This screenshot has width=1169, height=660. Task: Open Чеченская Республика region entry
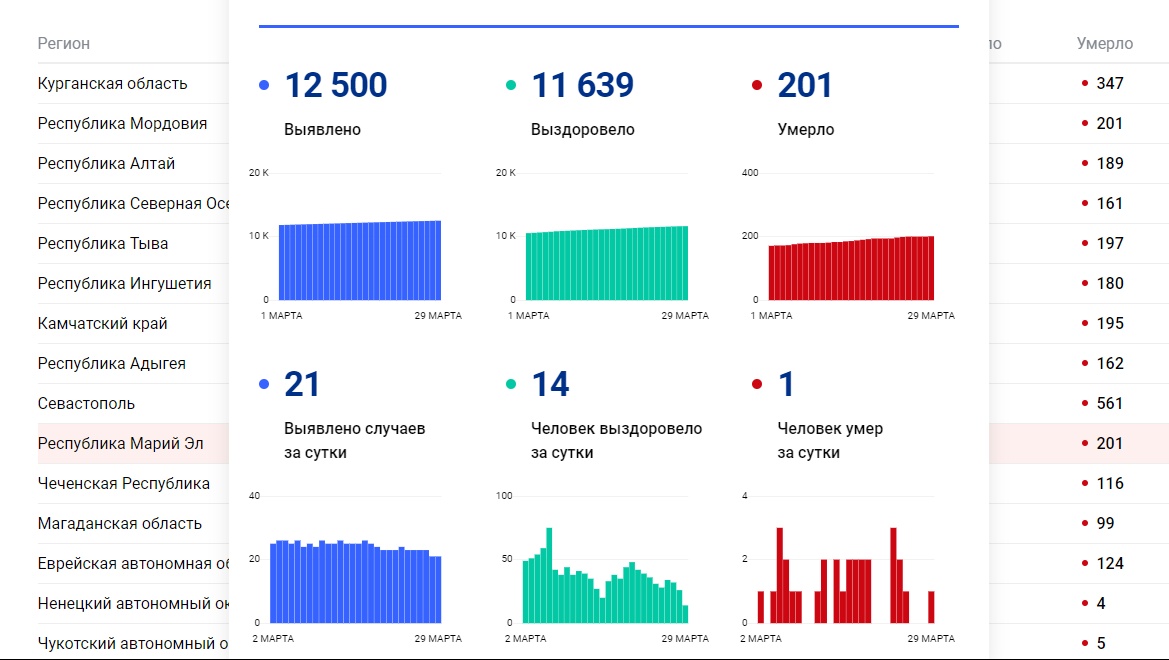pos(124,484)
